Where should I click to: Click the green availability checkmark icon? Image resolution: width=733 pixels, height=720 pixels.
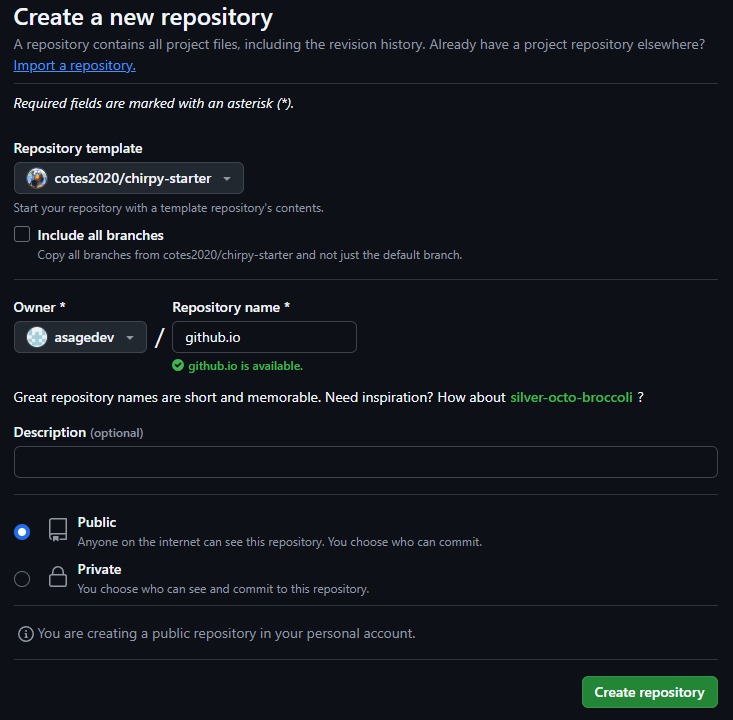(178, 366)
